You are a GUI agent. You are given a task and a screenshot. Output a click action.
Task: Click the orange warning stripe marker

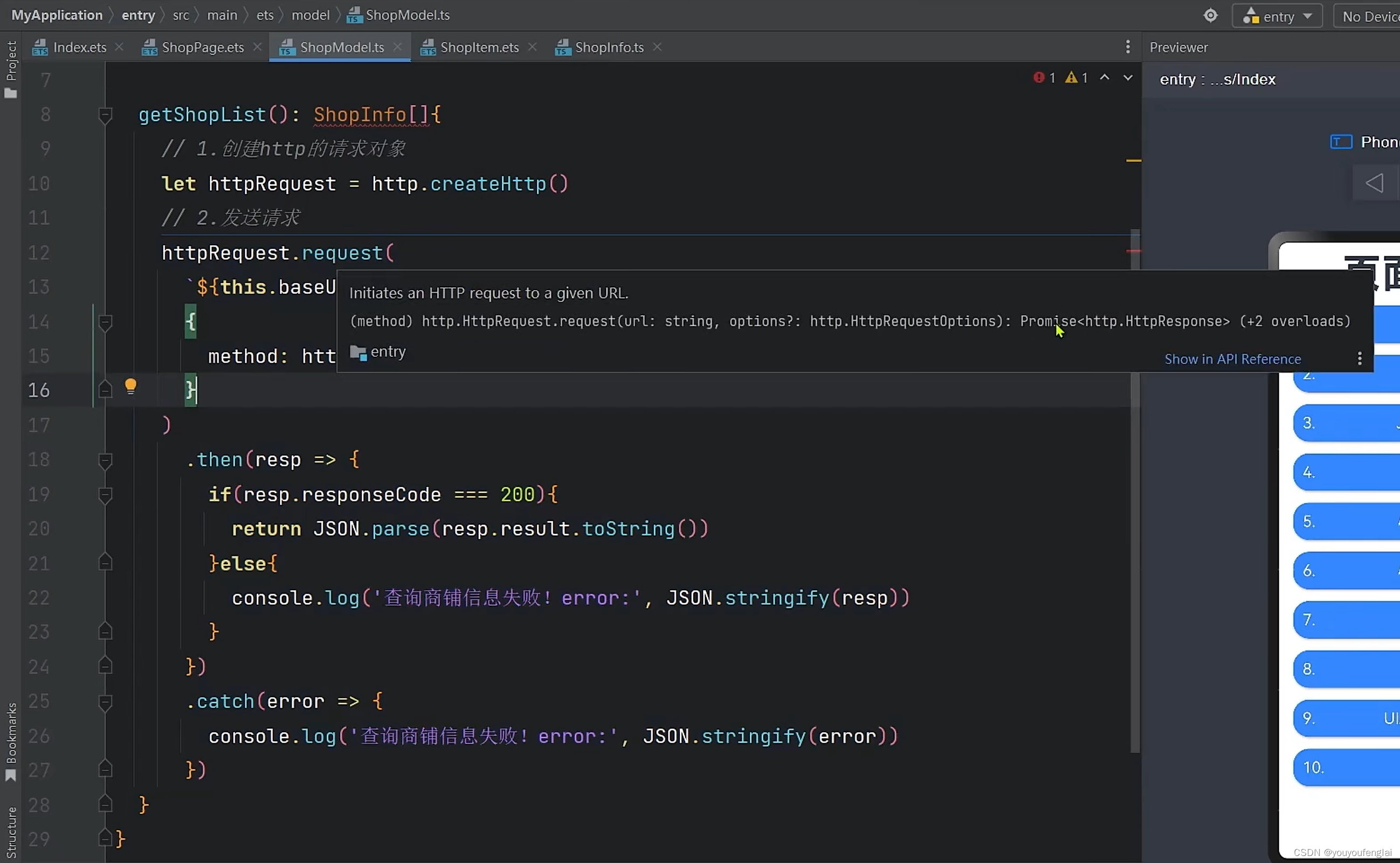[1134, 161]
